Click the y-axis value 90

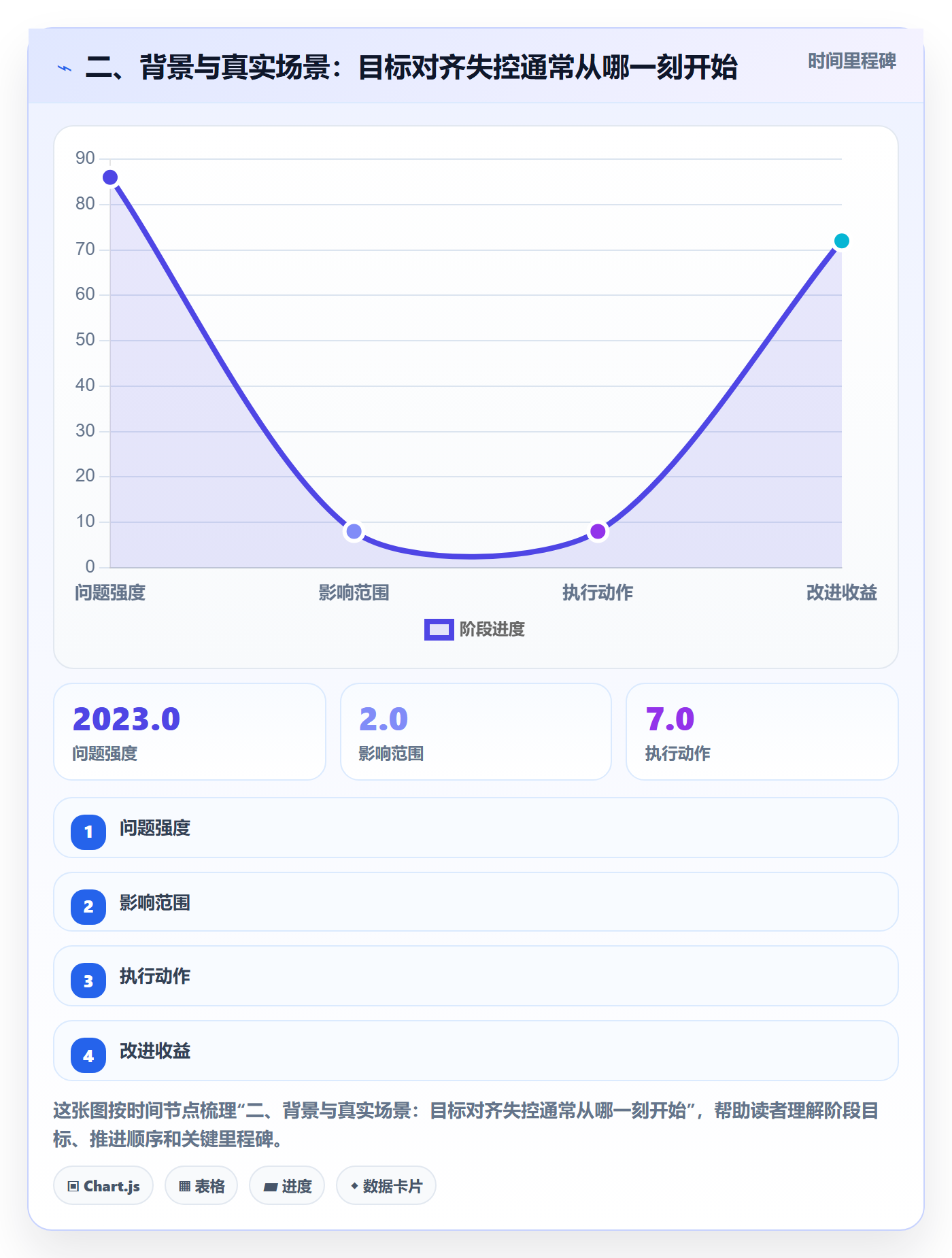[85, 158]
